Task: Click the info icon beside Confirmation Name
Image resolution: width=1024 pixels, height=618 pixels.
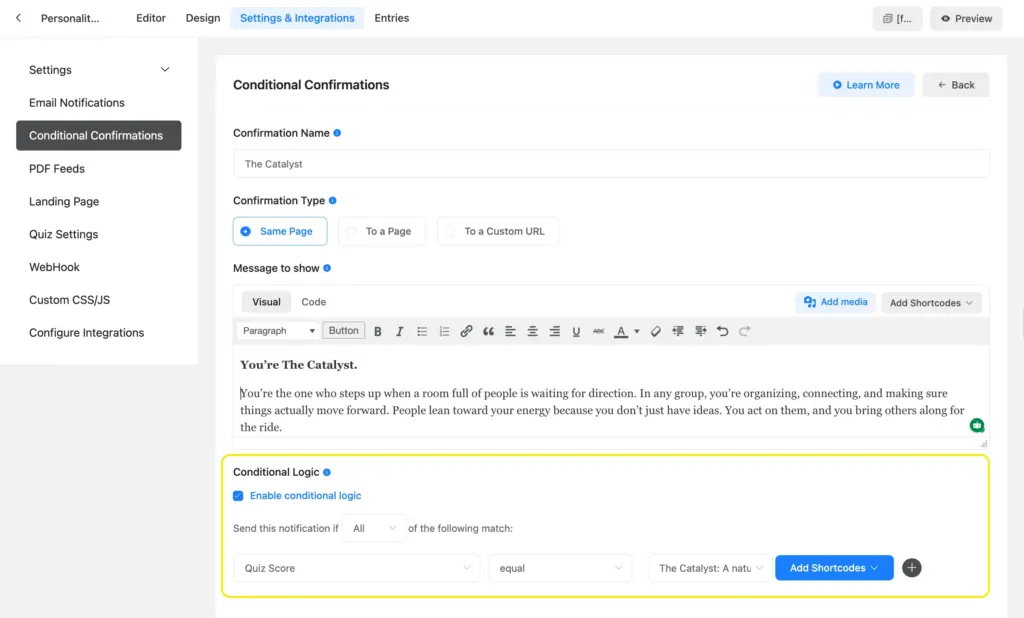Action: click(337, 133)
